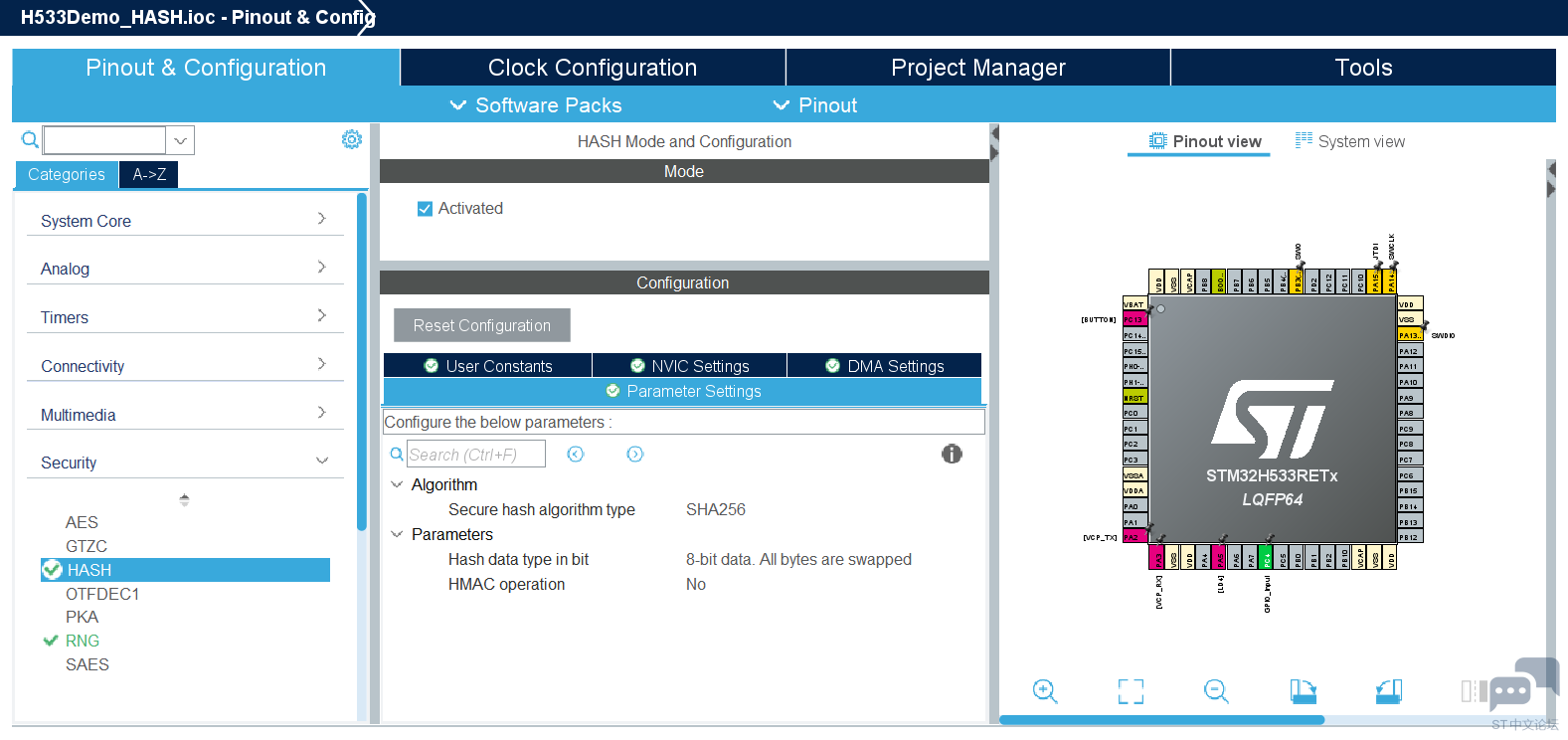Select the Parameter Settings tab
The image size is (1568, 740).
(x=683, y=391)
